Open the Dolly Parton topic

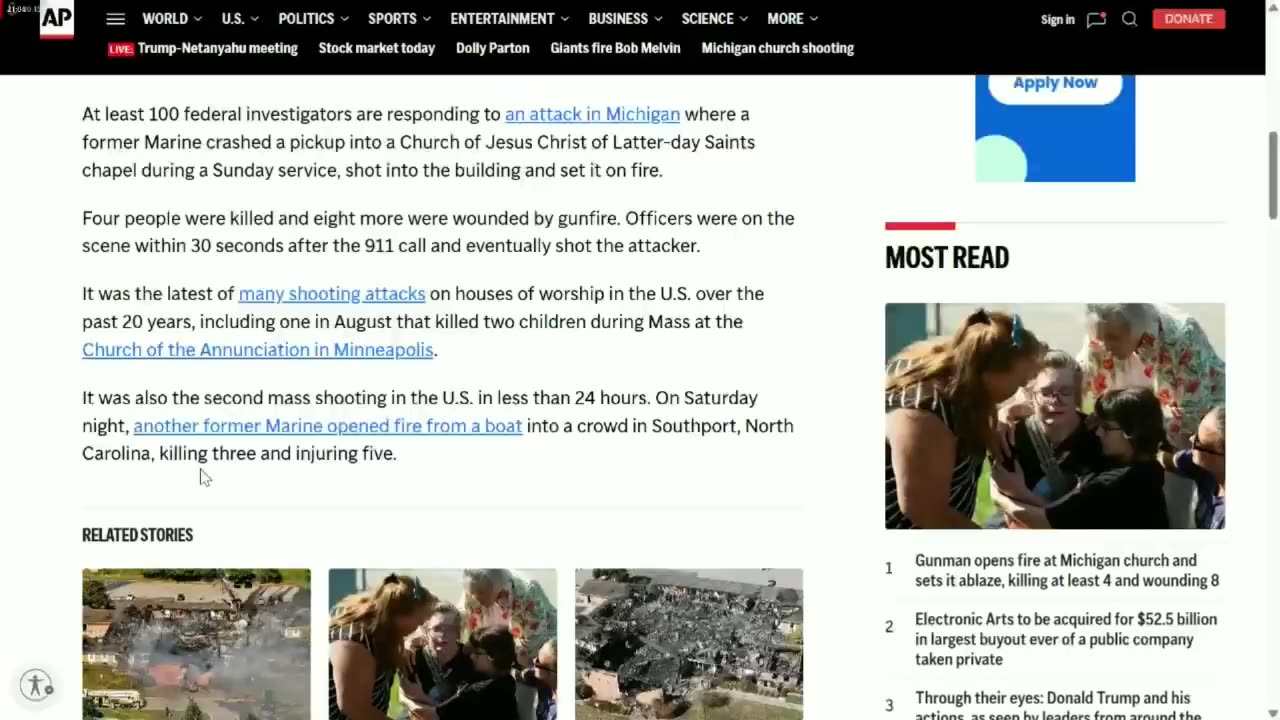pyautogui.click(x=492, y=48)
